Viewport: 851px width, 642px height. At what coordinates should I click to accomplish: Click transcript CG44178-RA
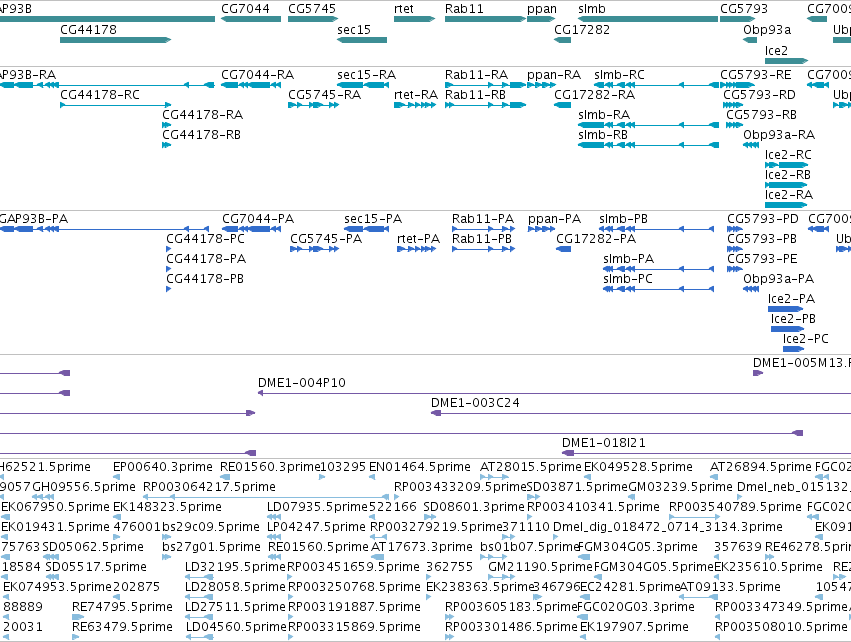202,115
